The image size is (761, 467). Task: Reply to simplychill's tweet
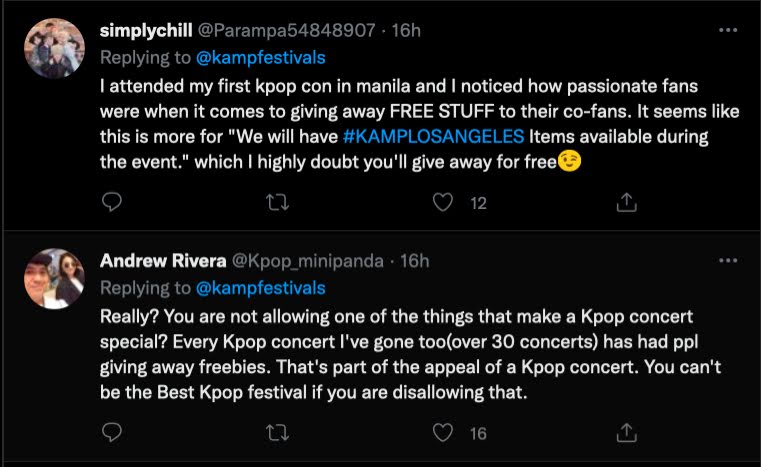tap(112, 203)
